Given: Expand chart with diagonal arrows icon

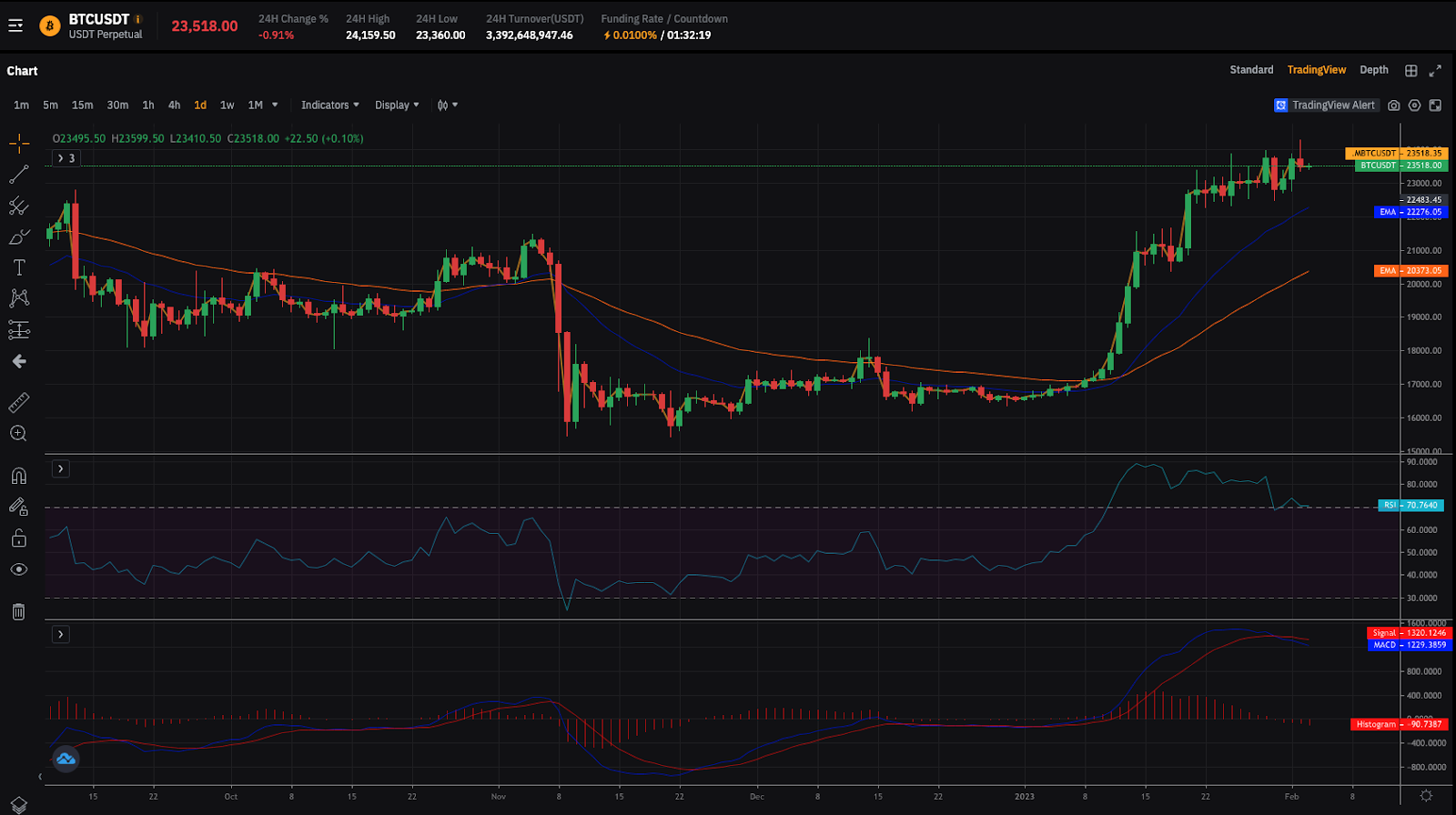Looking at the screenshot, I should pyautogui.click(x=1435, y=71).
